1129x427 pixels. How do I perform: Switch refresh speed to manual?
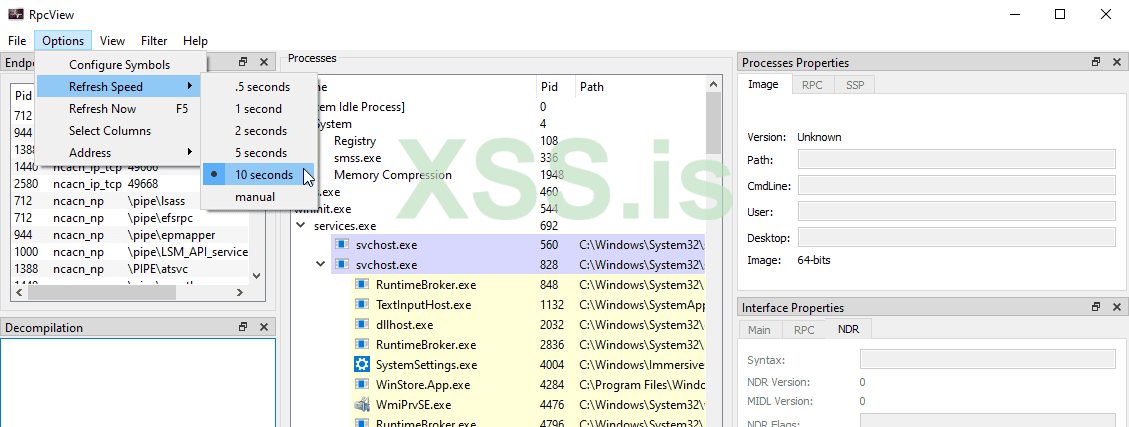tap(258, 197)
